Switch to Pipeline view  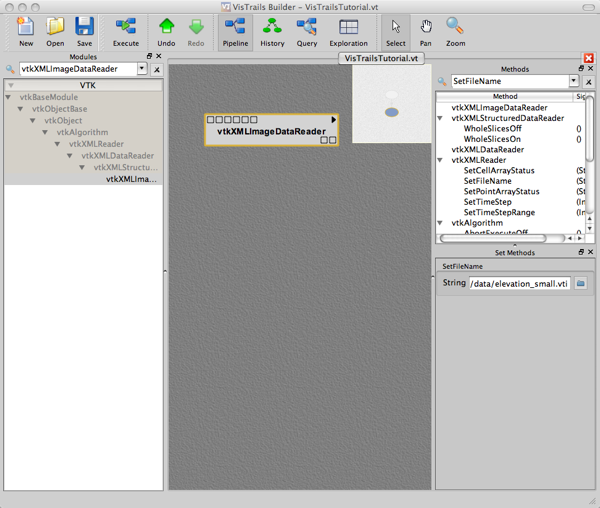235,32
